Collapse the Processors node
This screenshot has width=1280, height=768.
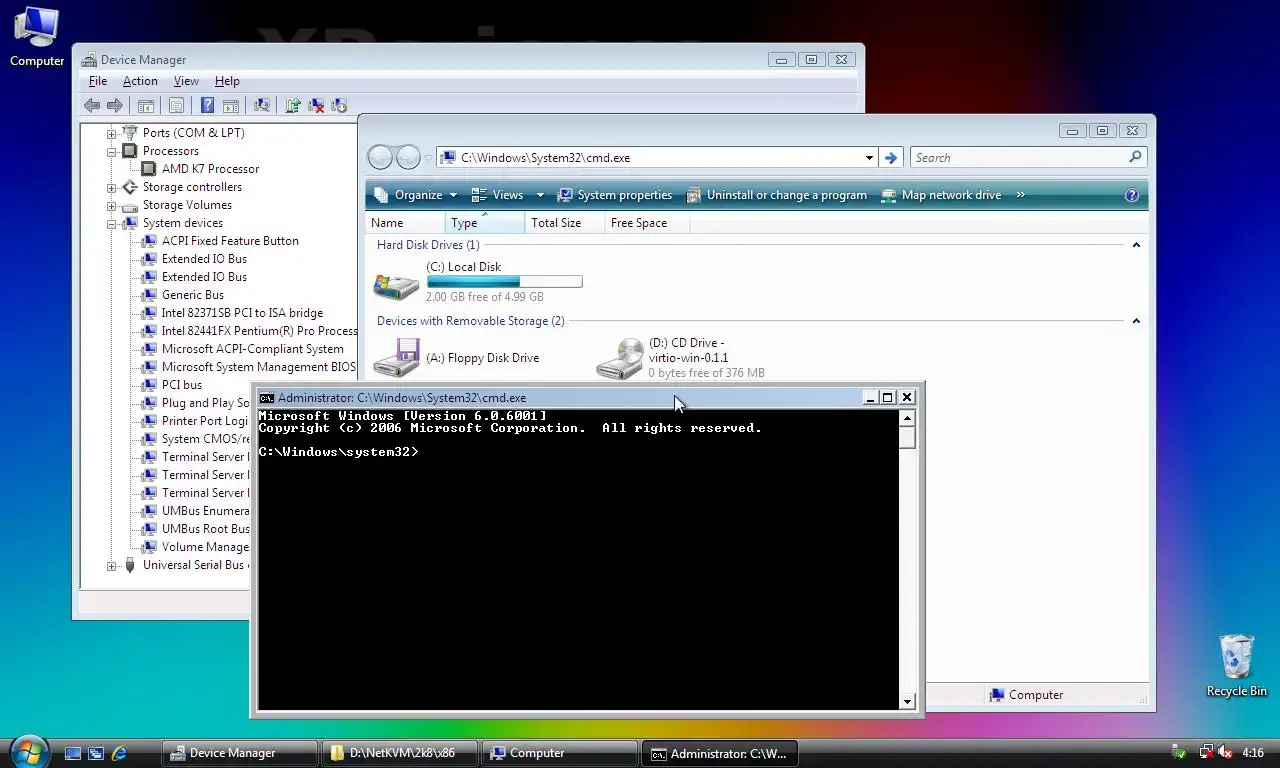(112, 151)
